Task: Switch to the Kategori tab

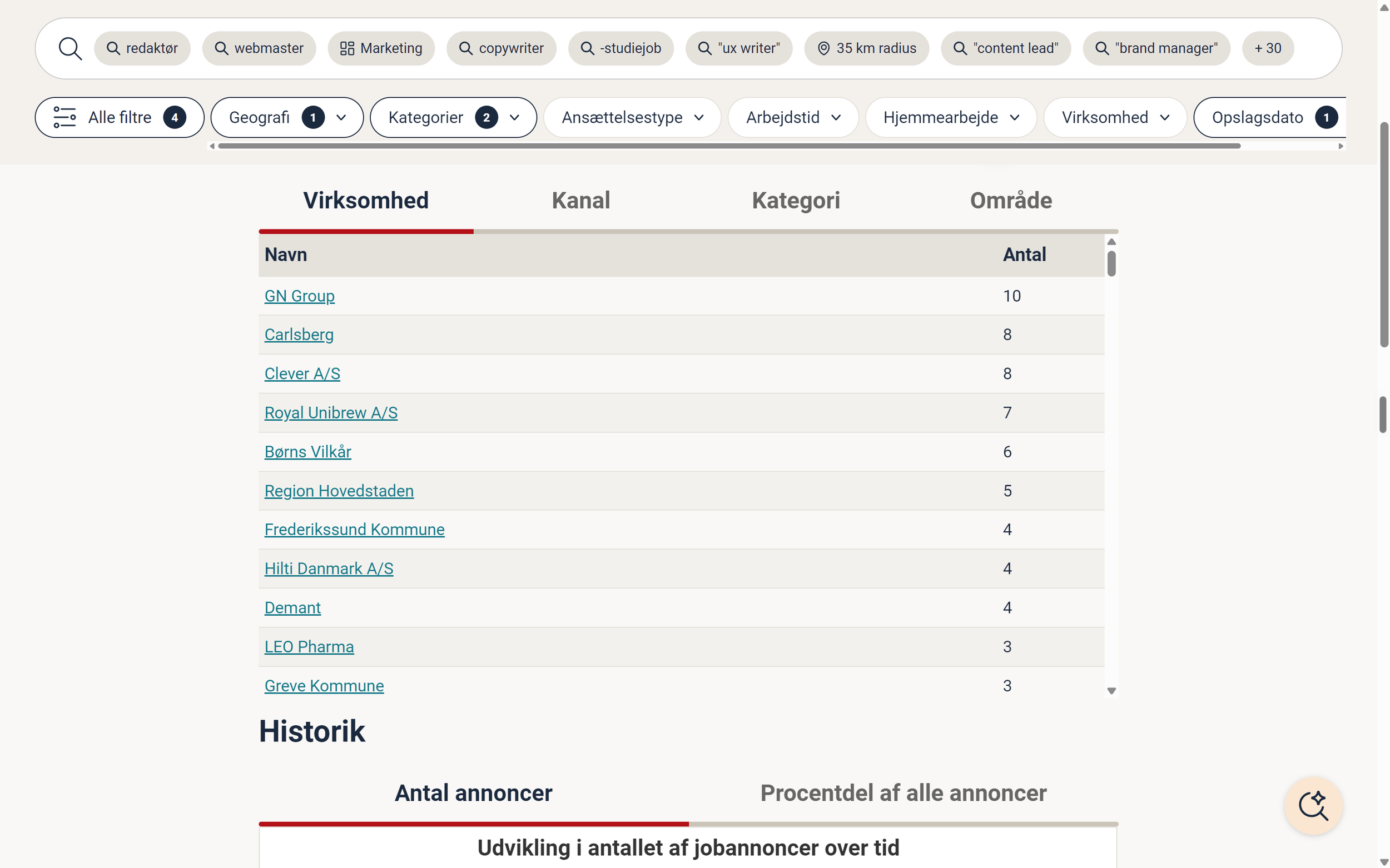Action: tap(796, 201)
